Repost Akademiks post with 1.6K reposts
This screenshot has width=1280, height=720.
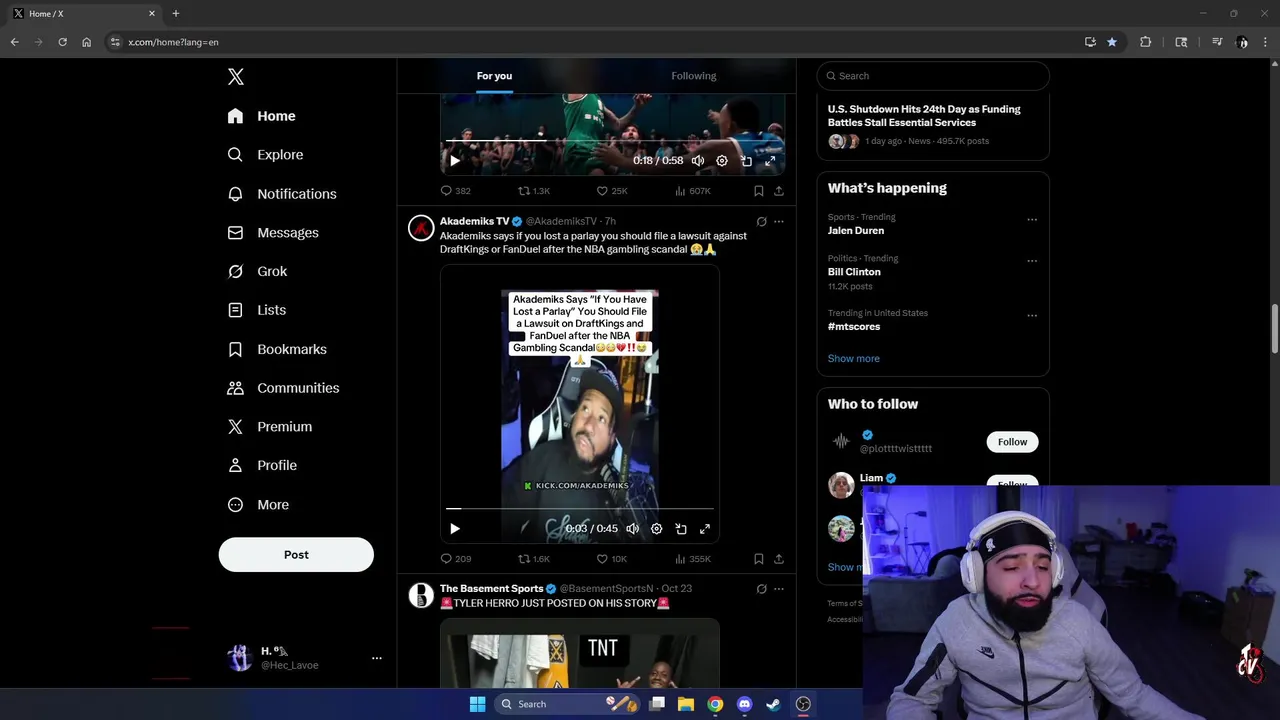coord(533,559)
